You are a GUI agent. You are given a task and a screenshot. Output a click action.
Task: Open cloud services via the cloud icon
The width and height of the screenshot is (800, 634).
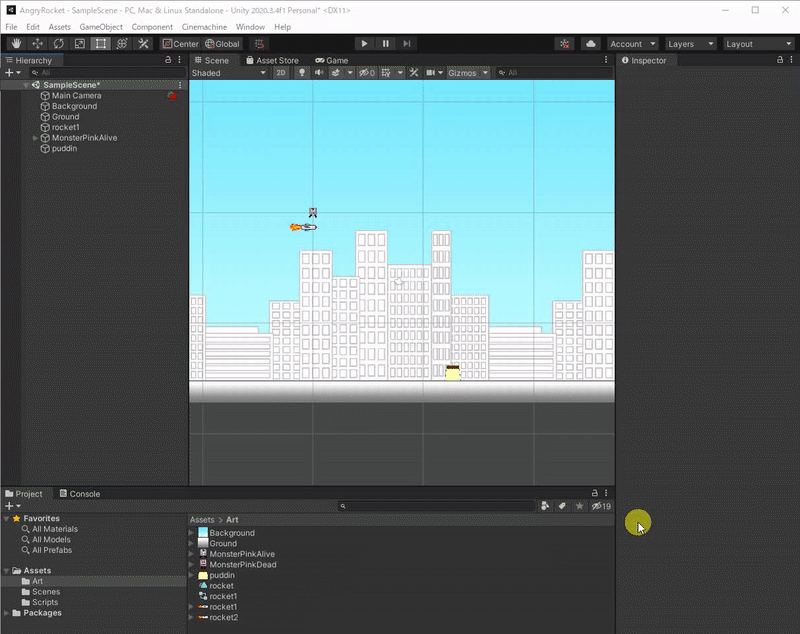click(591, 44)
